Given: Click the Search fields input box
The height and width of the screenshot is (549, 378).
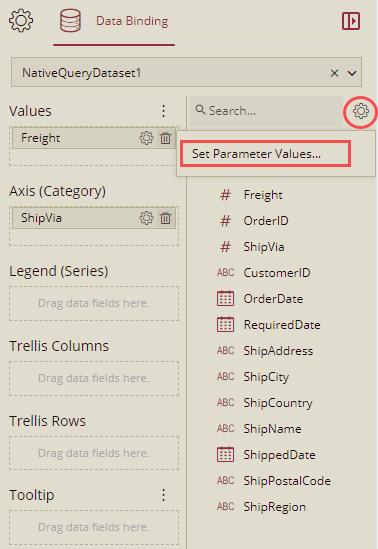Looking at the screenshot, I should tap(266, 111).
